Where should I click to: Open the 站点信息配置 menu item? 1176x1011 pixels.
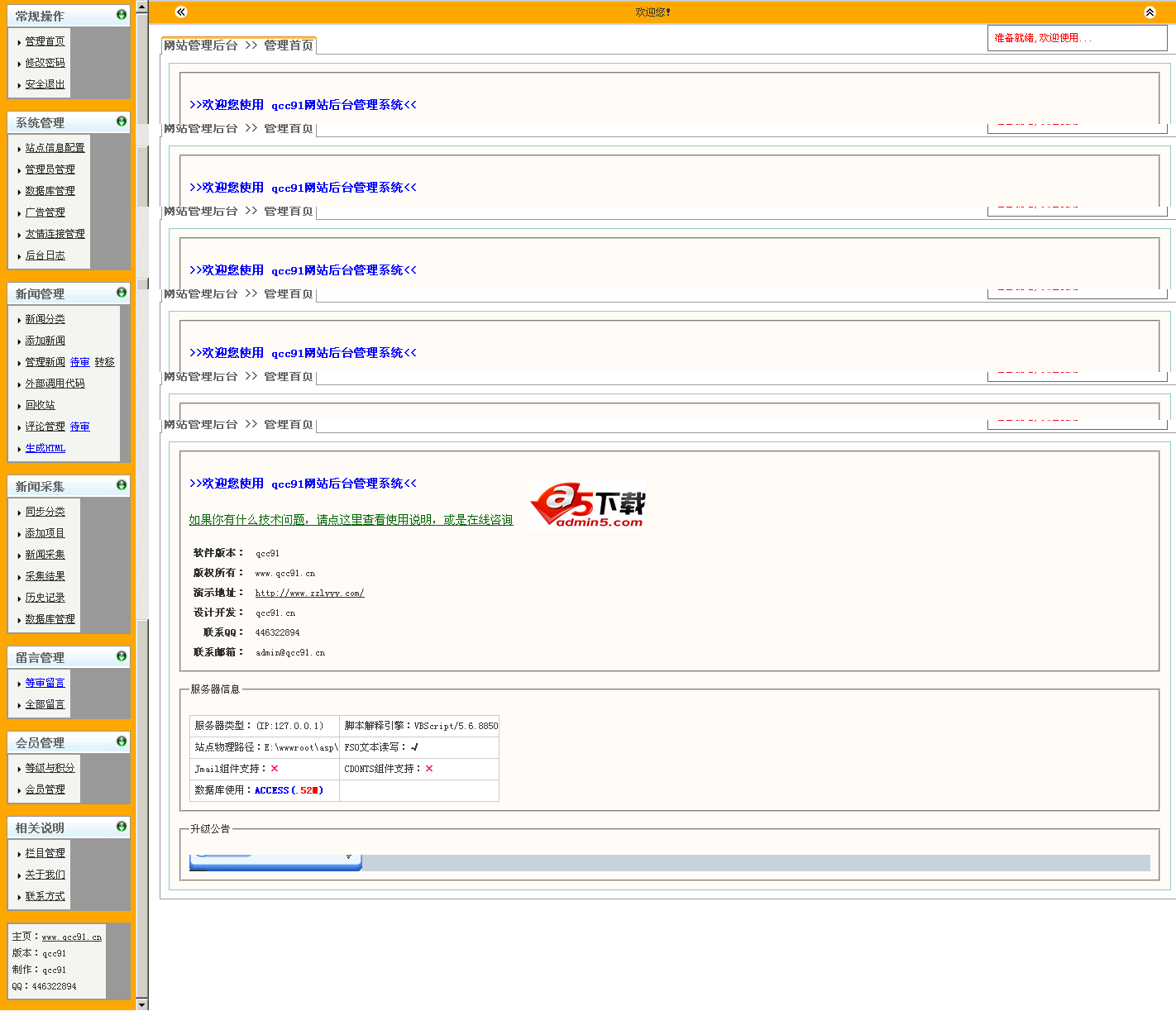(55, 148)
